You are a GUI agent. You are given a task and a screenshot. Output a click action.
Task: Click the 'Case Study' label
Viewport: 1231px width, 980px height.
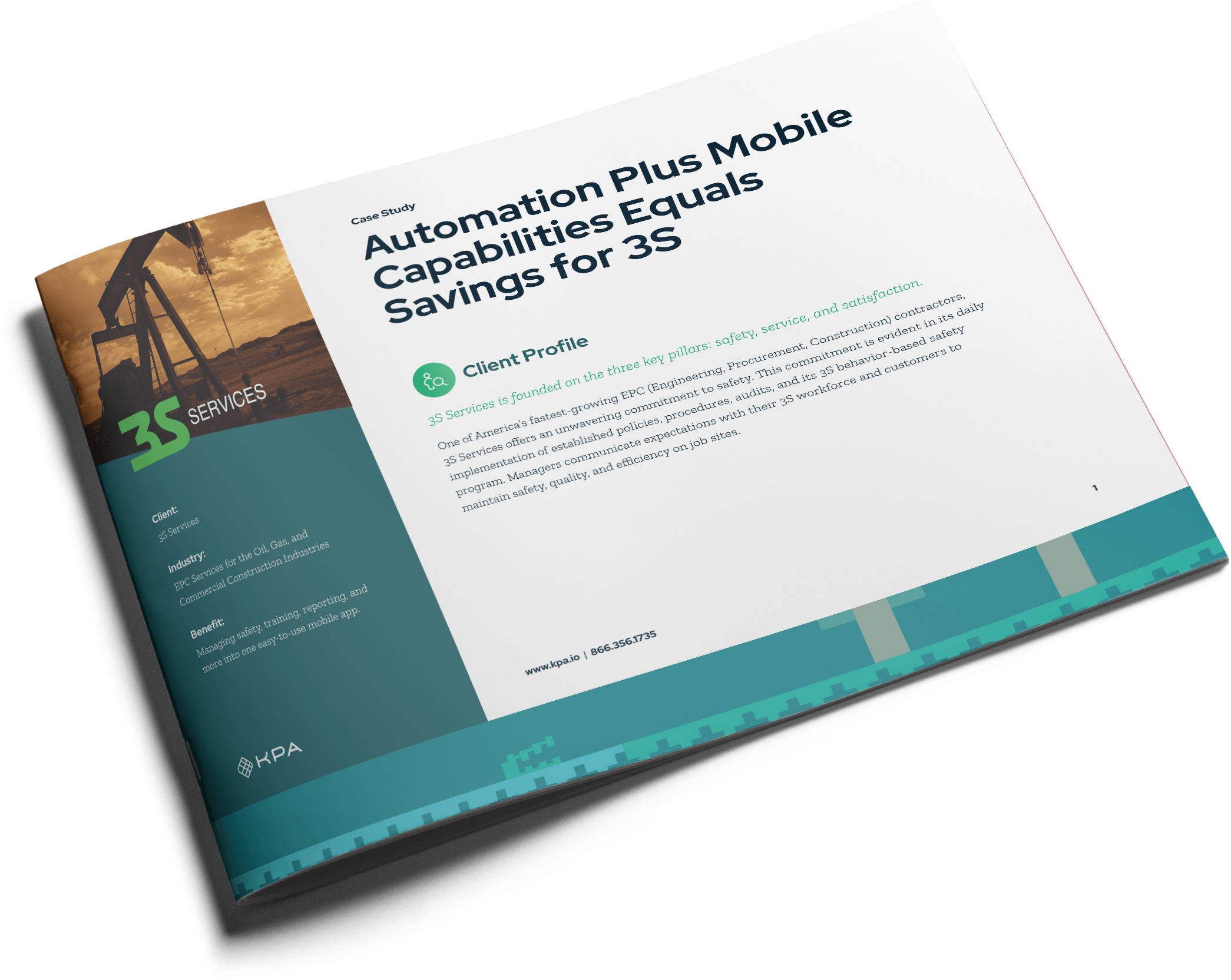[383, 214]
